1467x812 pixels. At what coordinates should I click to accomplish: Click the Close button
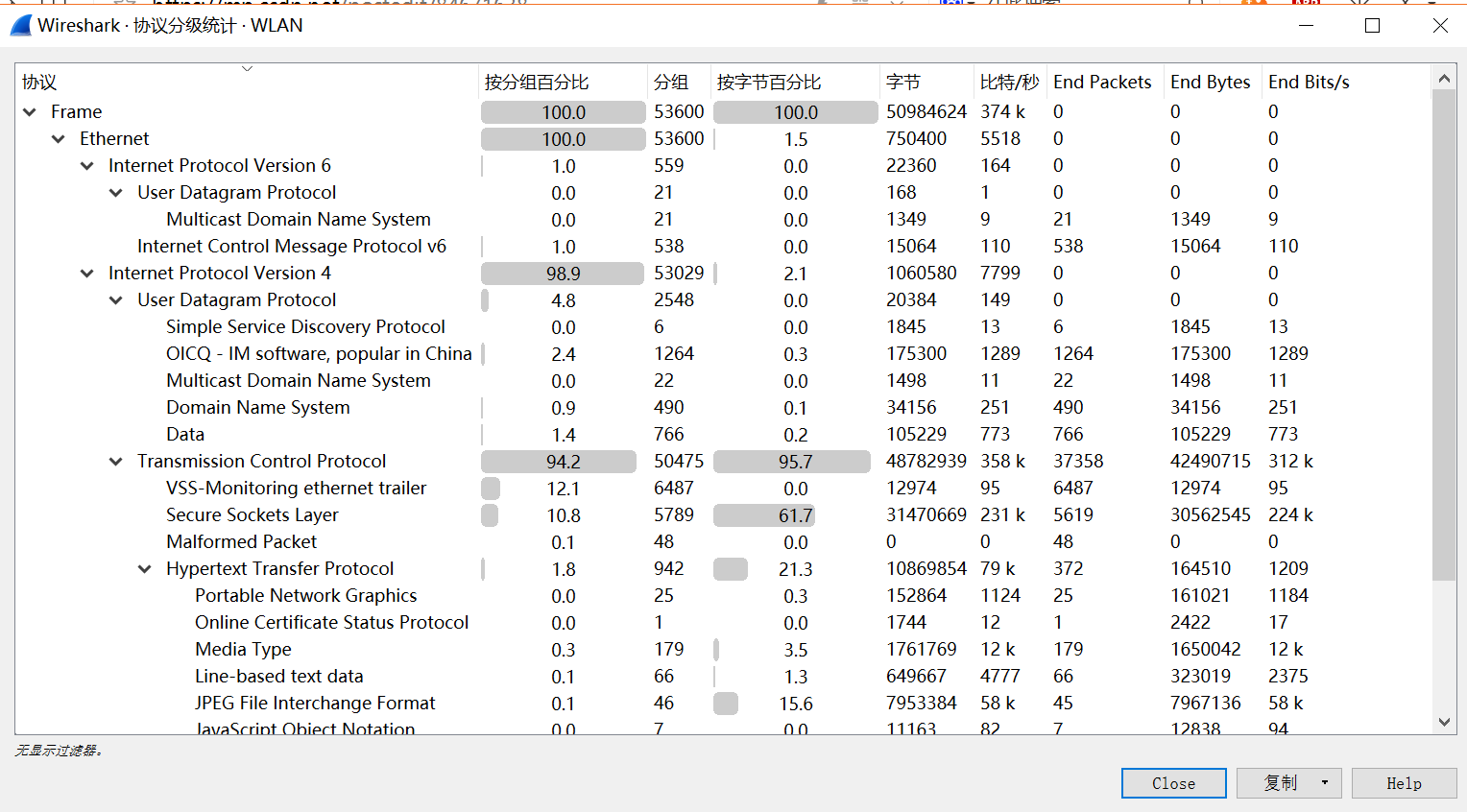(x=1173, y=783)
